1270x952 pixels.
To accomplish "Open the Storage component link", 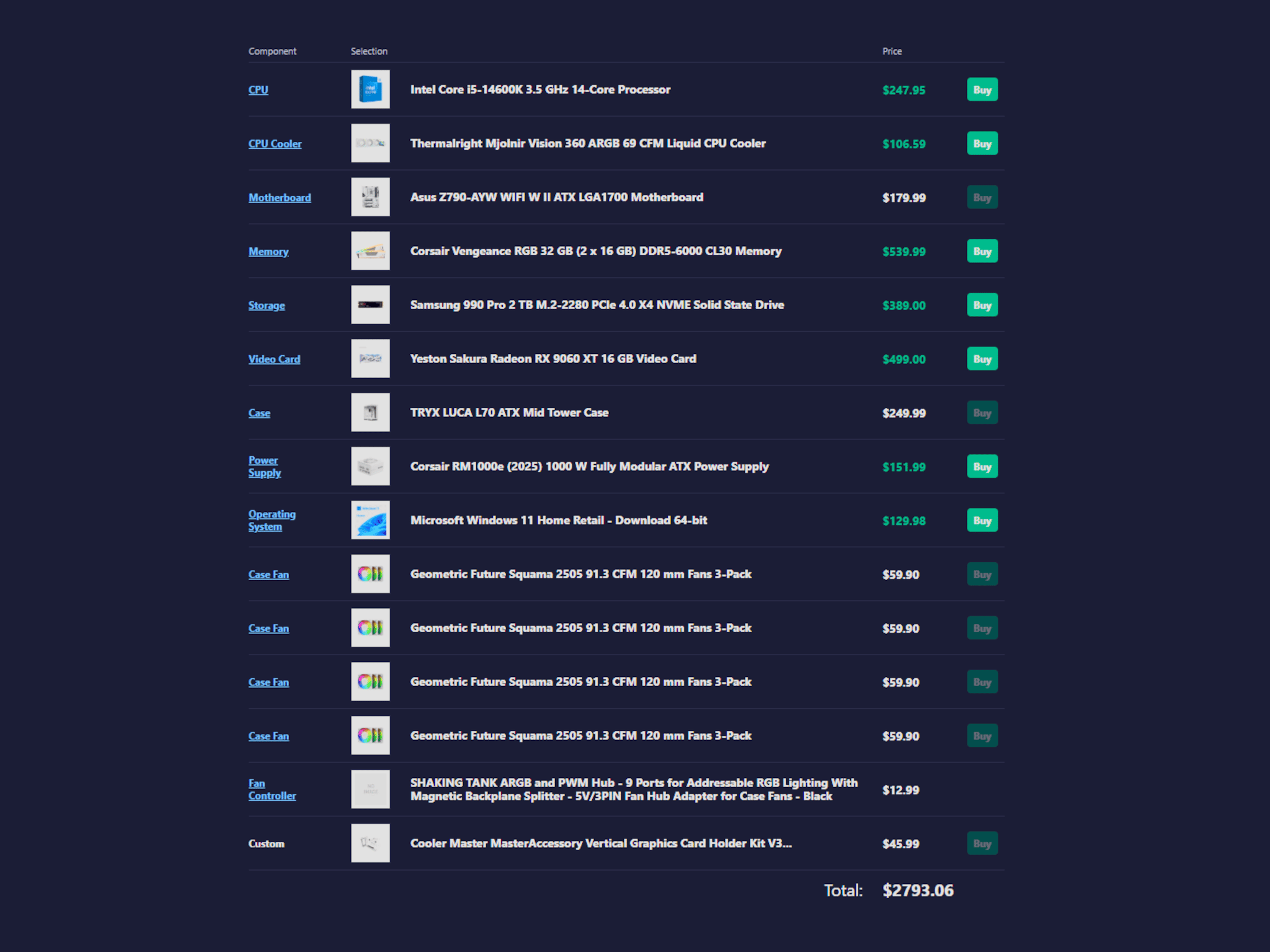I will point(267,306).
